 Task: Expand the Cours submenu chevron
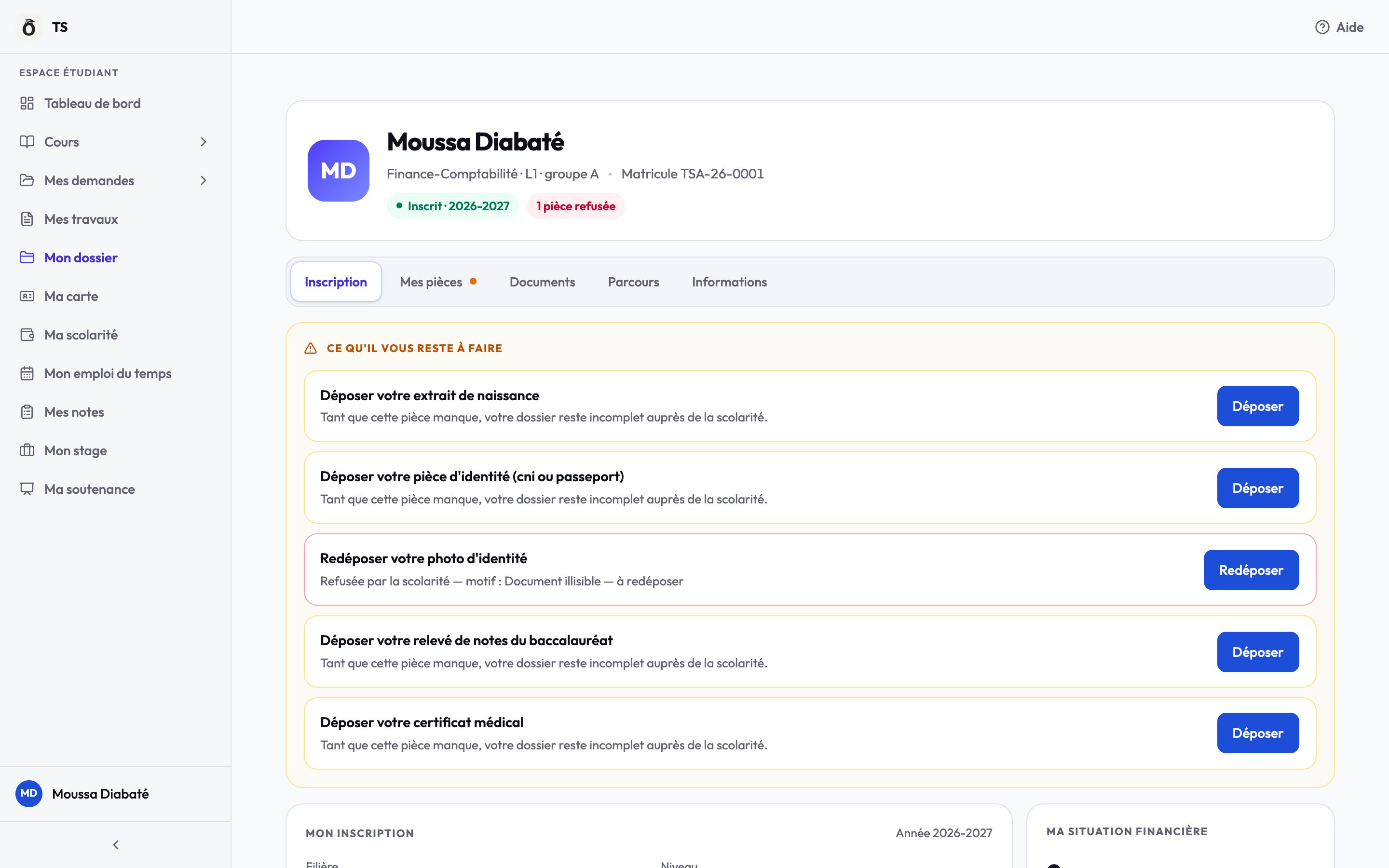coord(203,142)
